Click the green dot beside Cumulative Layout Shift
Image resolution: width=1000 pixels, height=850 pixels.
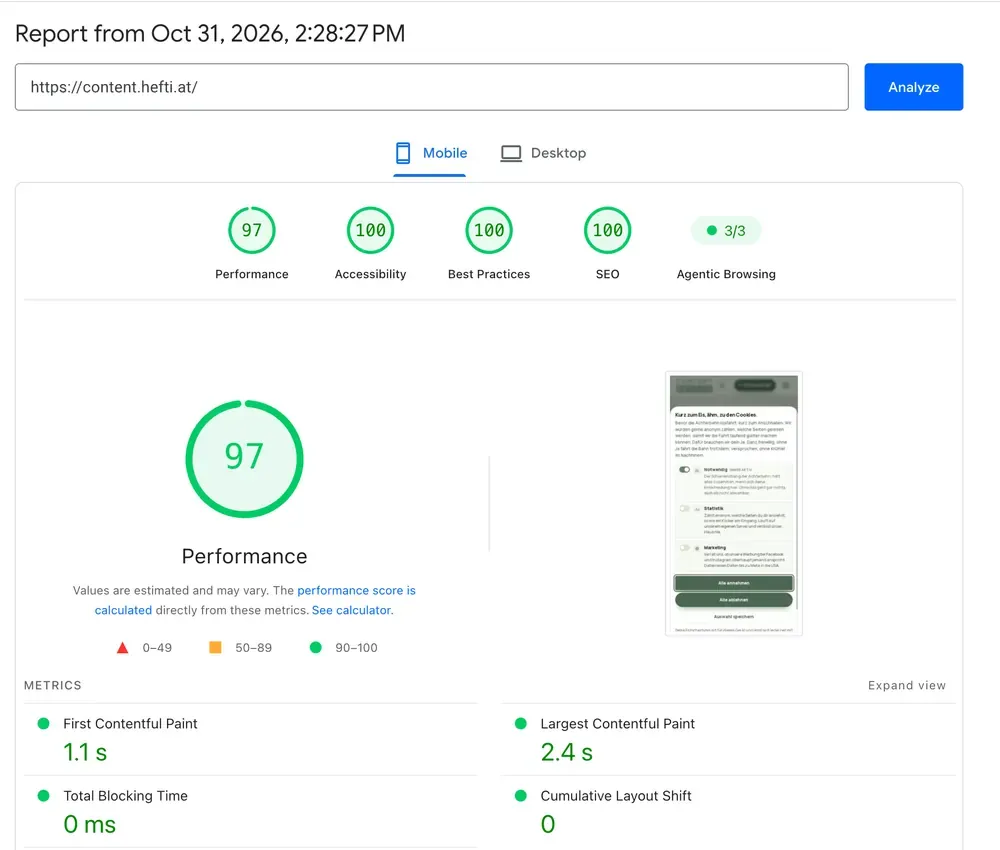click(520, 796)
